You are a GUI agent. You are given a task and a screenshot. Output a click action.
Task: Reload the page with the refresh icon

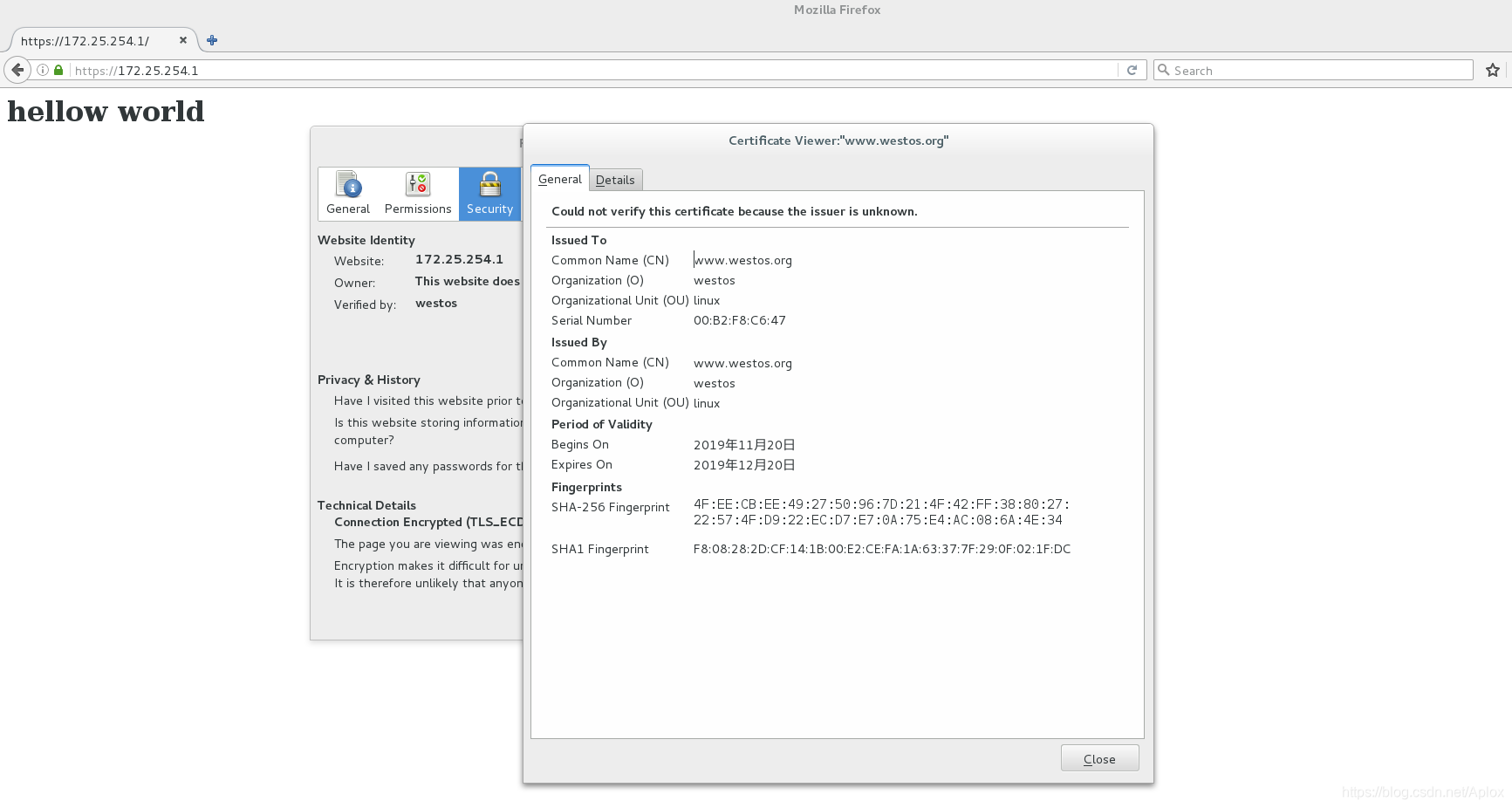tap(1132, 70)
